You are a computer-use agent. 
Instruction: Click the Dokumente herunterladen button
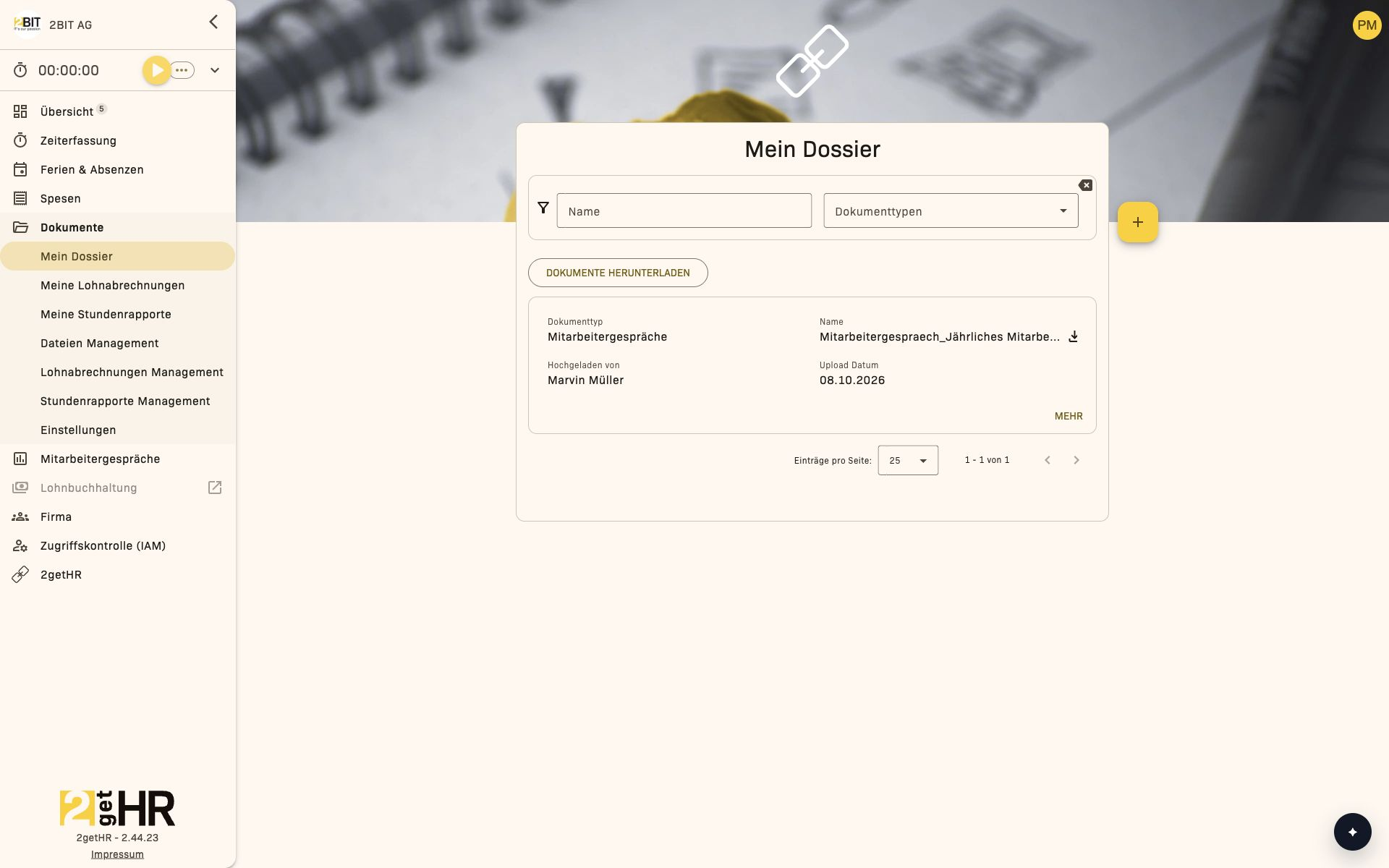coord(618,273)
